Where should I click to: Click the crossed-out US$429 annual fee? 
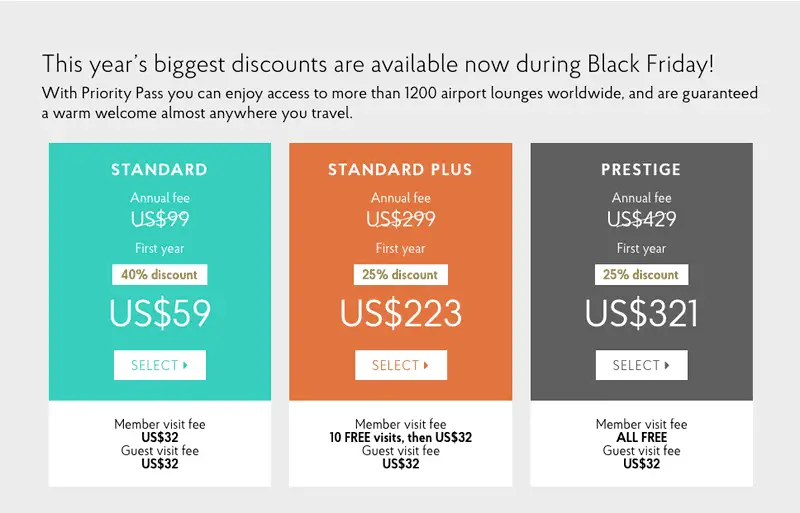(x=641, y=219)
